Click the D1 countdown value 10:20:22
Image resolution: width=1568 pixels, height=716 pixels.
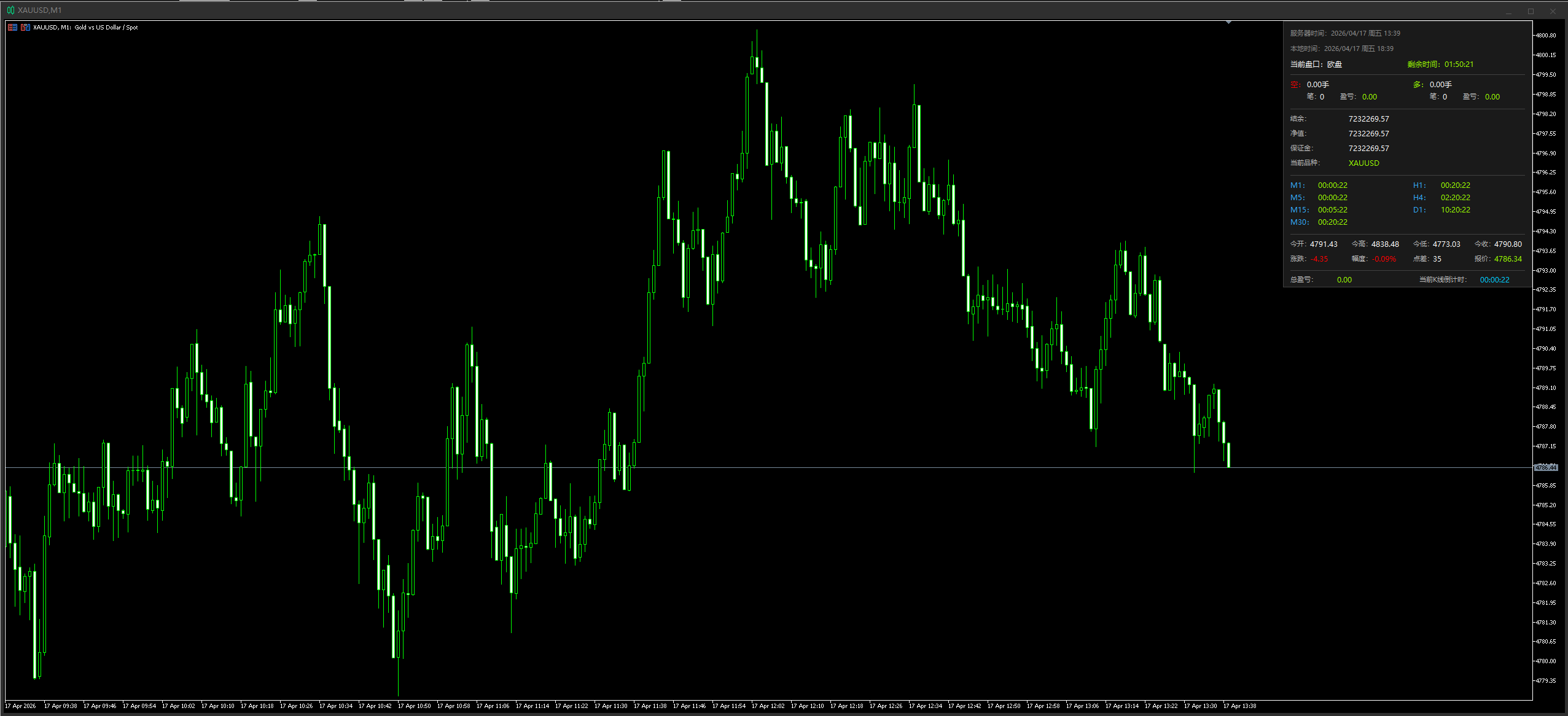pyautogui.click(x=1455, y=210)
